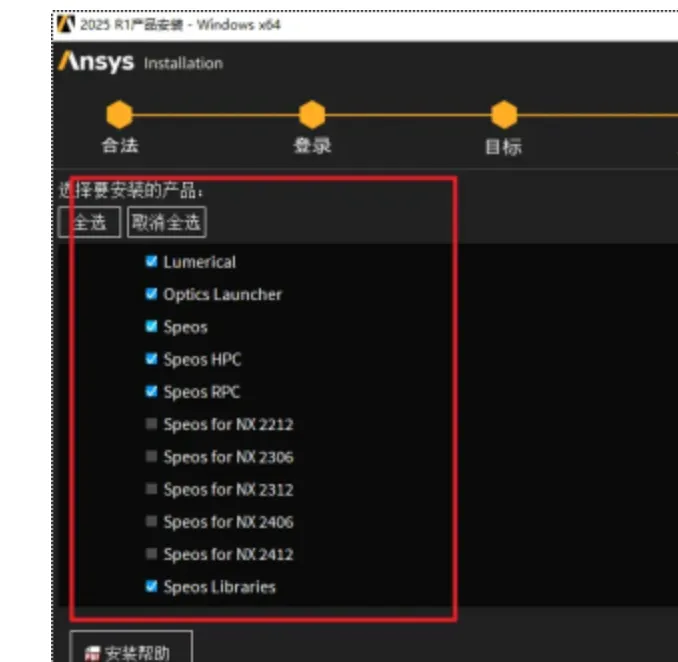Click the 登录 step hexagon
The width and height of the screenshot is (678, 662).
tap(312, 115)
